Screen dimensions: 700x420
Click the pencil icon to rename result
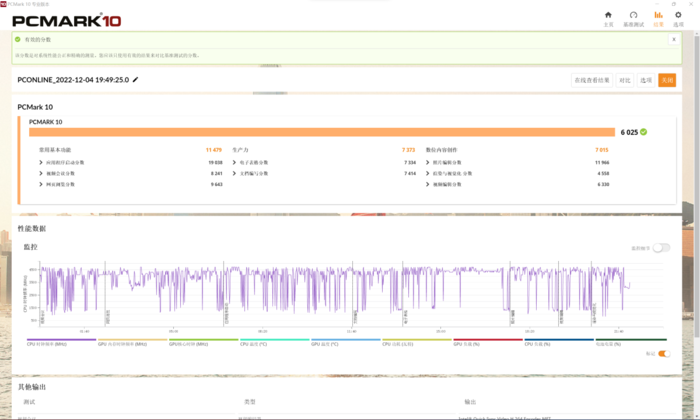tap(135, 79)
